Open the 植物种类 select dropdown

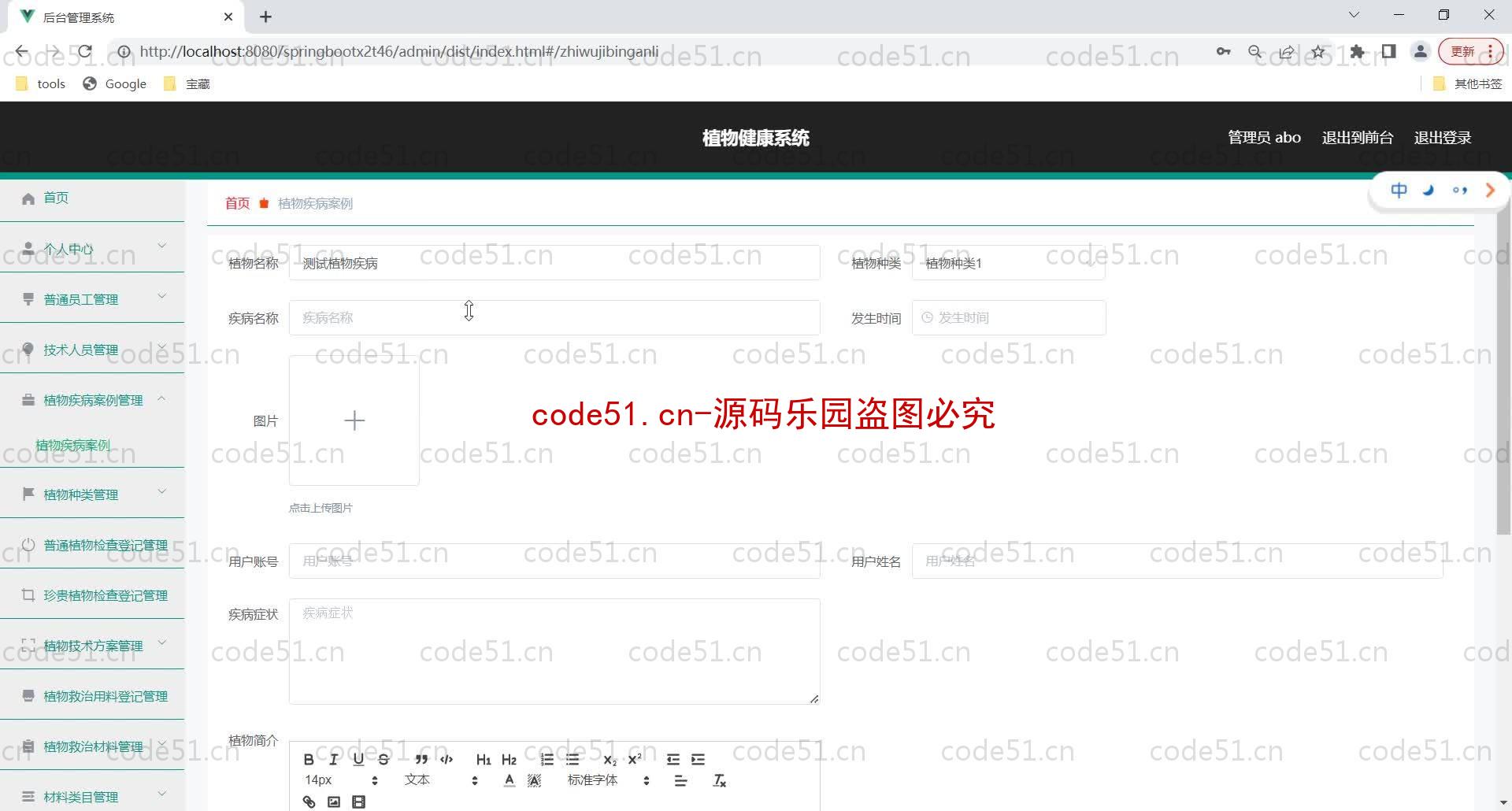1008,263
